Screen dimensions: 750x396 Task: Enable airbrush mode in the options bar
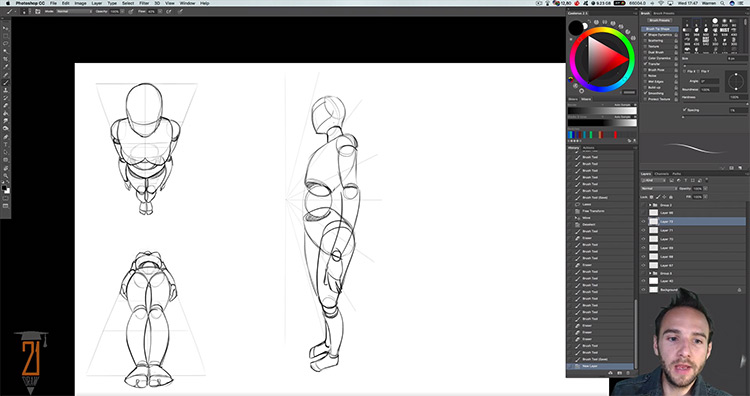pos(169,11)
